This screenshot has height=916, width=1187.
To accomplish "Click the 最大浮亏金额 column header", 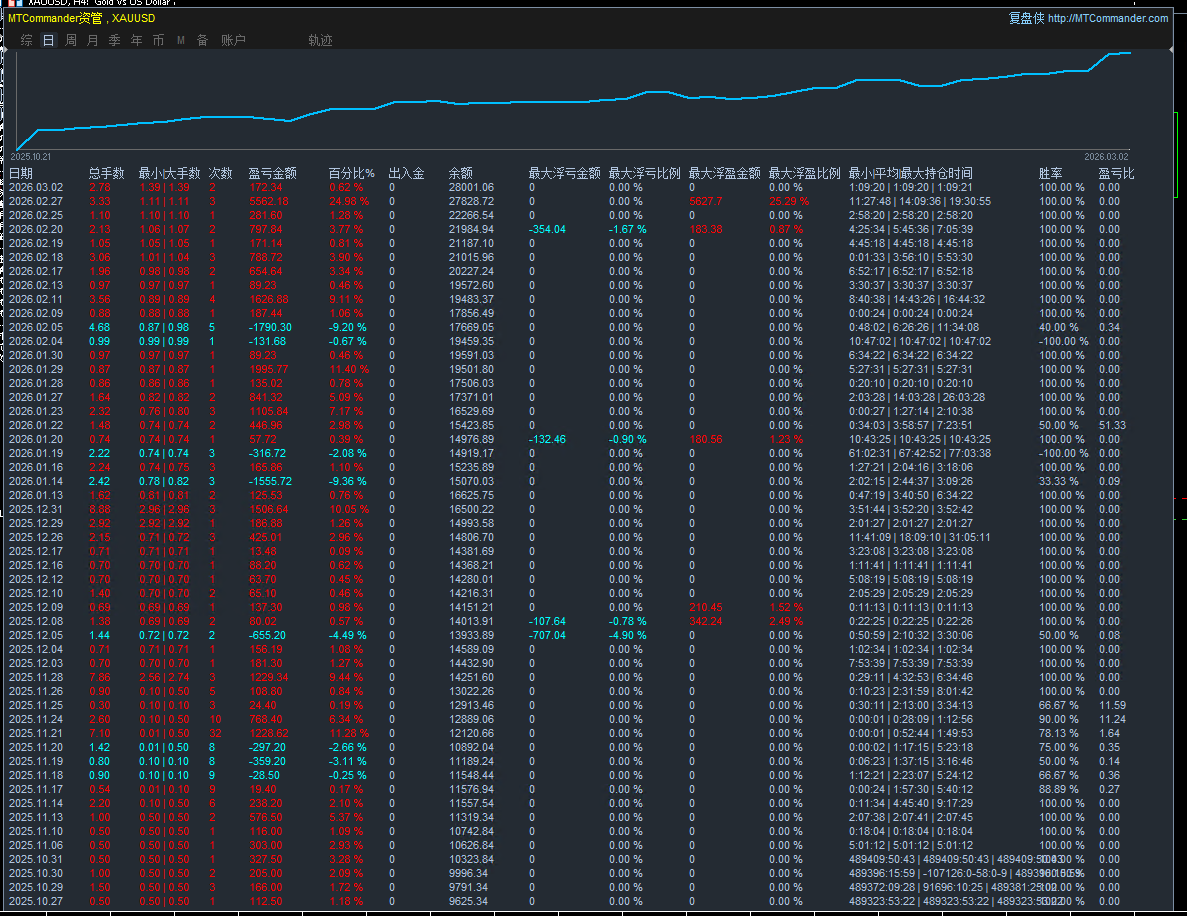I will [x=564, y=174].
